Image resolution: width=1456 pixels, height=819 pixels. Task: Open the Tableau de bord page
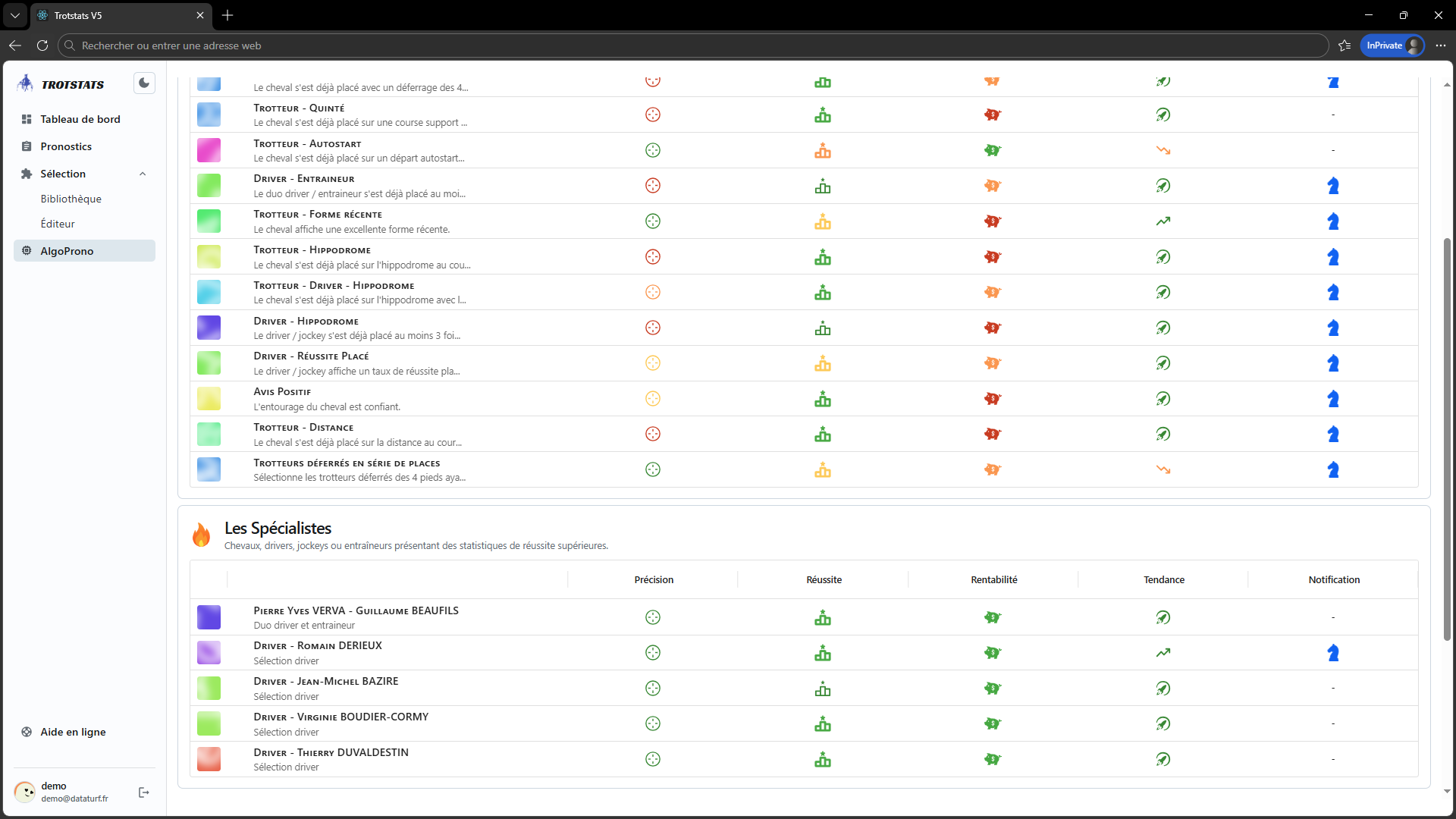[x=80, y=119]
